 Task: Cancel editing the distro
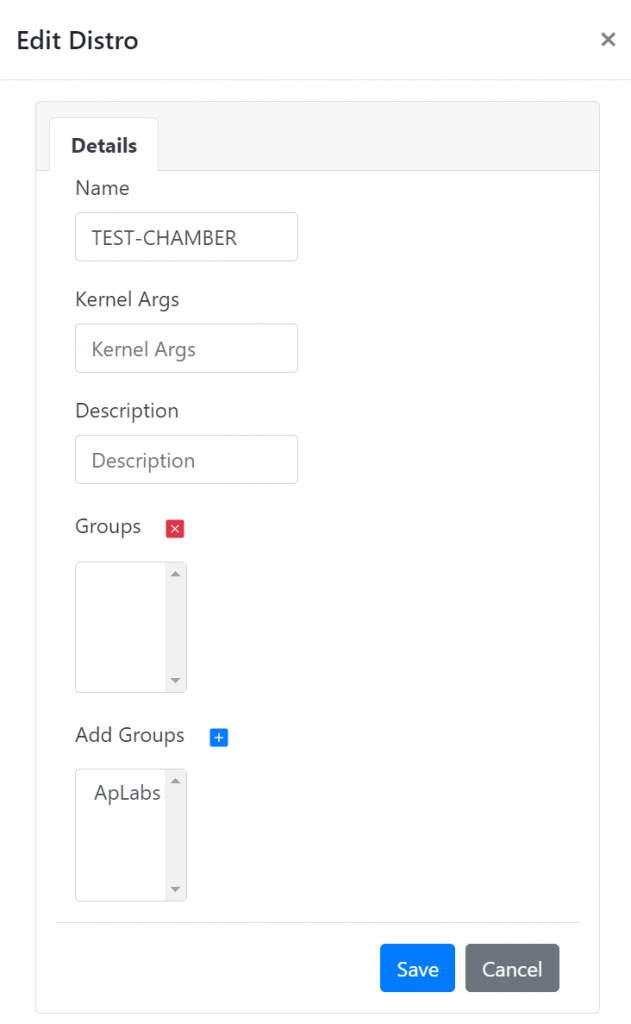coord(512,968)
